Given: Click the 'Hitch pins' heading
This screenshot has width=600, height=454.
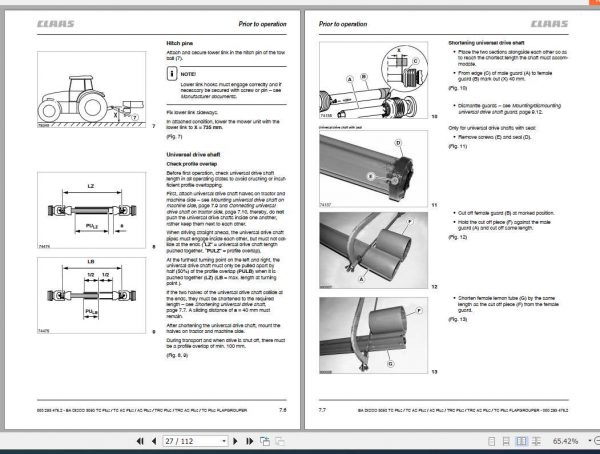Looking at the screenshot, I should tap(179, 43).
